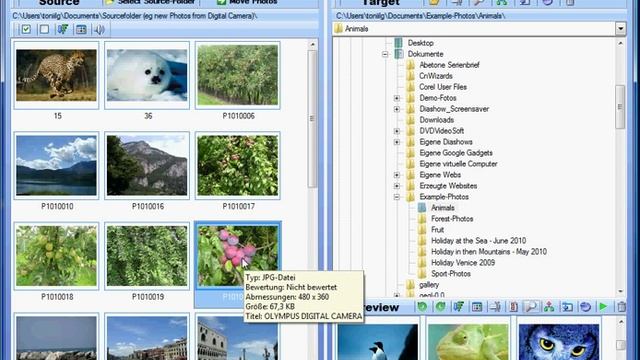Viewport: 640px width, 360px height.
Task: Expand the Eigene Webs folder node
Action: tap(396, 175)
